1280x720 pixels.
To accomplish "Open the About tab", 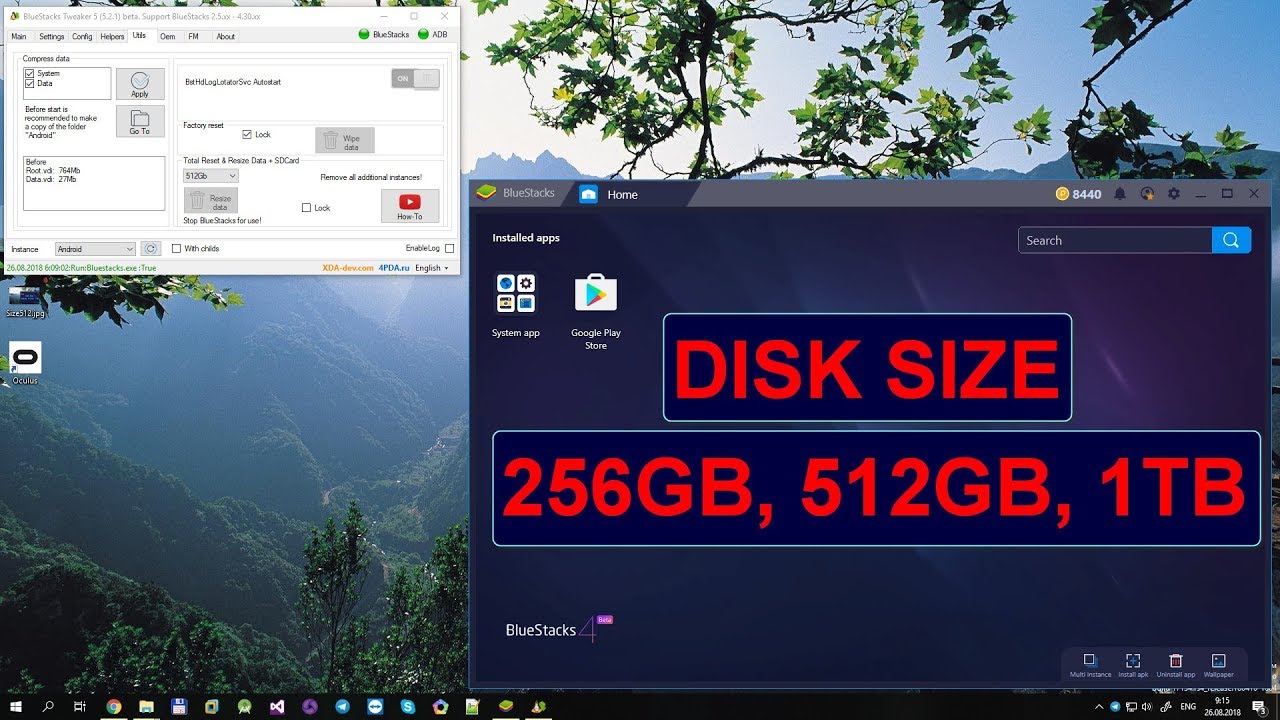I will click(x=226, y=36).
